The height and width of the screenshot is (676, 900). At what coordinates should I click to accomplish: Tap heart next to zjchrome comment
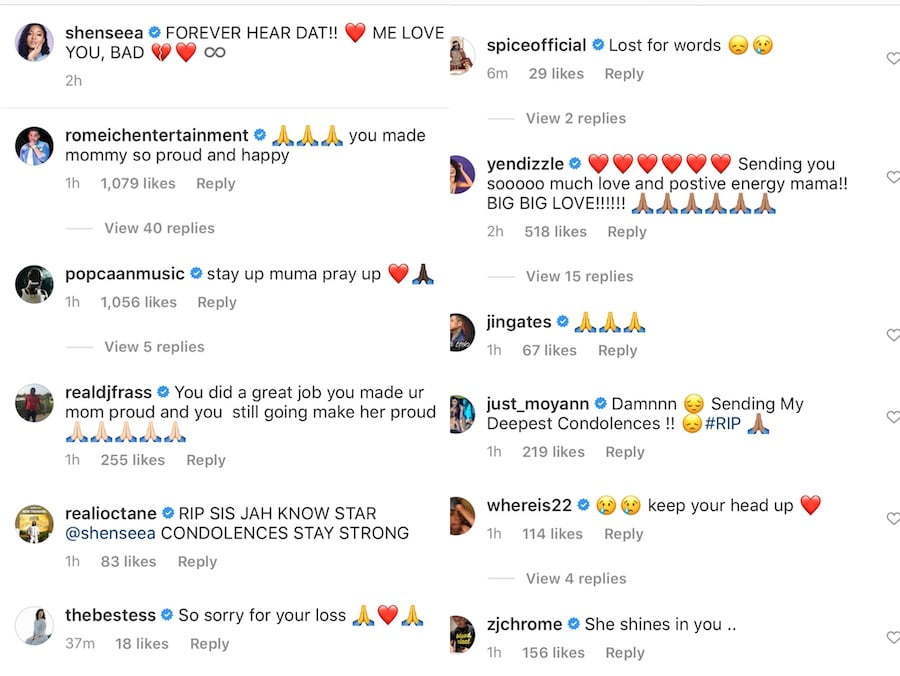894,637
